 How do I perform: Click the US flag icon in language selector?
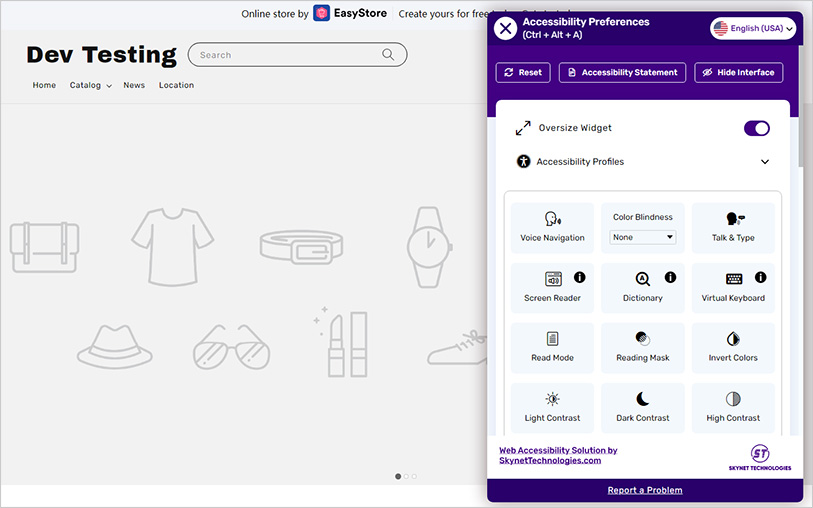coord(720,29)
